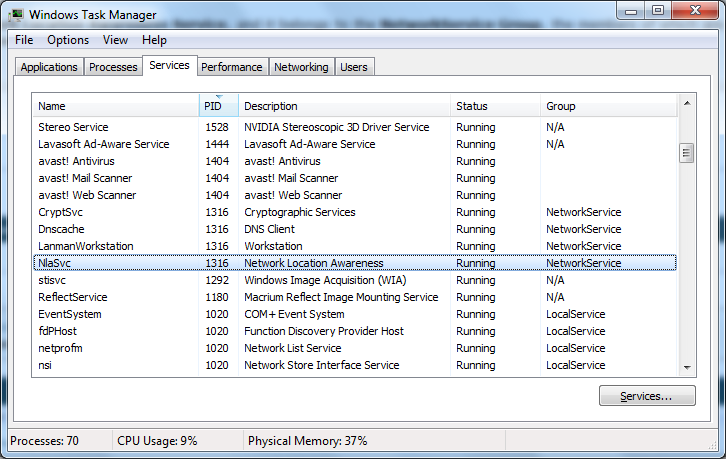The width and height of the screenshot is (726, 459).
Task: Click PID 1528 cell
Action: tap(217, 127)
